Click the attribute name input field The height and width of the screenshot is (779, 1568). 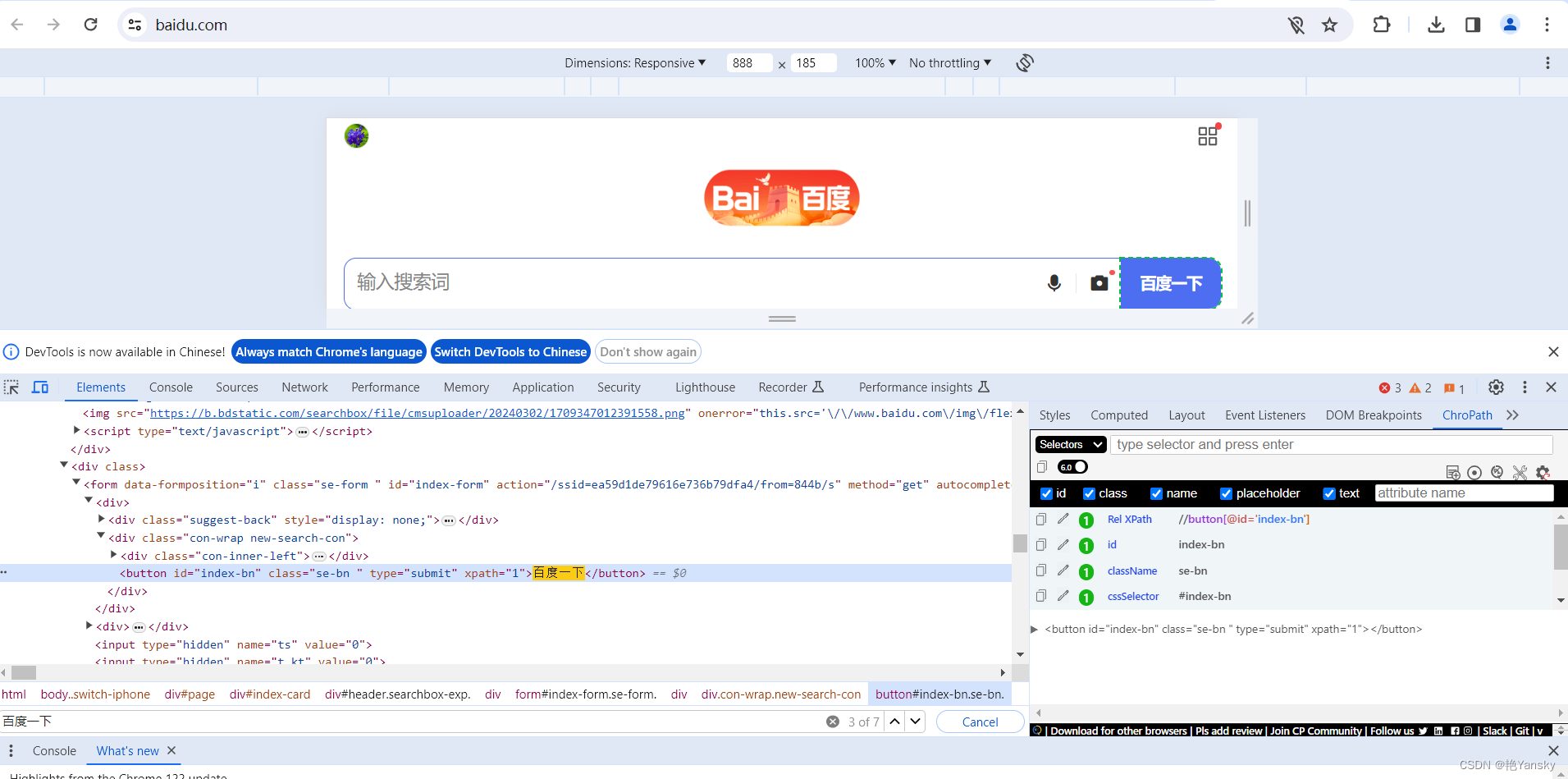[x=1464, y=493]
